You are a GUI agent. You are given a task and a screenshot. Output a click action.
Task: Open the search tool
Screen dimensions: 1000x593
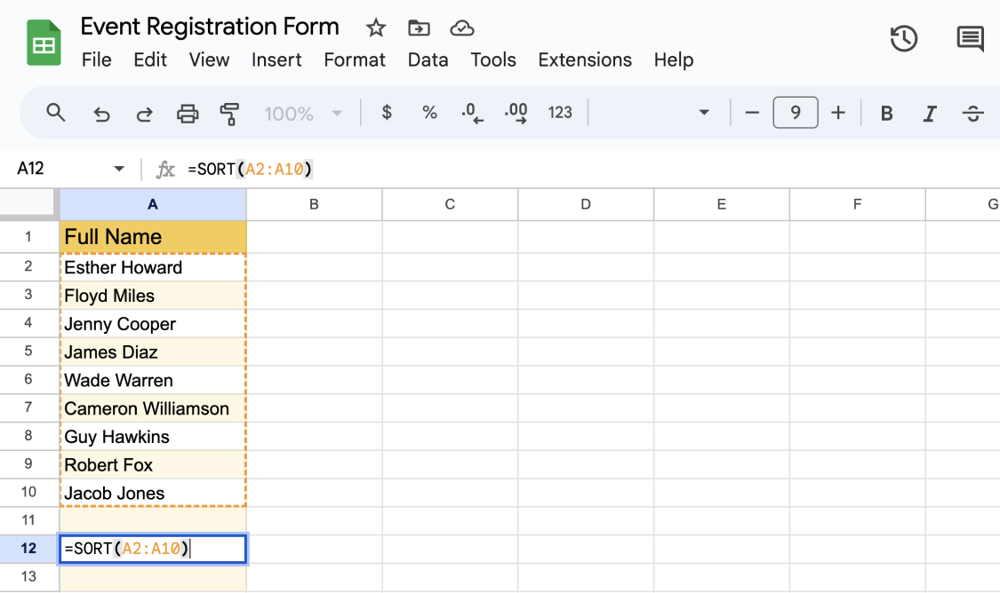[x=55, y=112]
